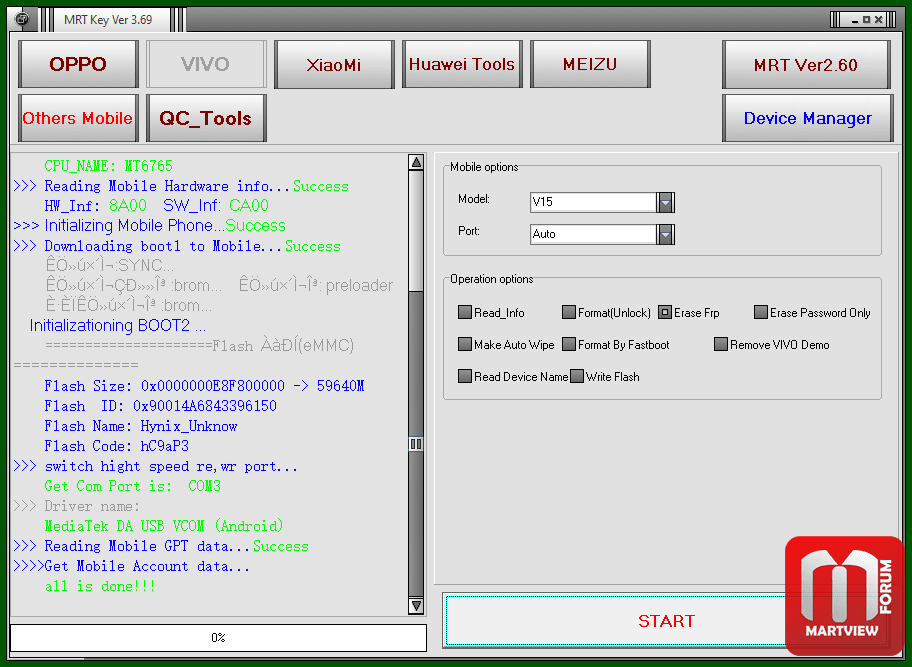Screen dimensions: 912x667
Task: Click 'Reading Mobile GPT data...Success' line
Action: pyautogui.click(x=161, y=546)
